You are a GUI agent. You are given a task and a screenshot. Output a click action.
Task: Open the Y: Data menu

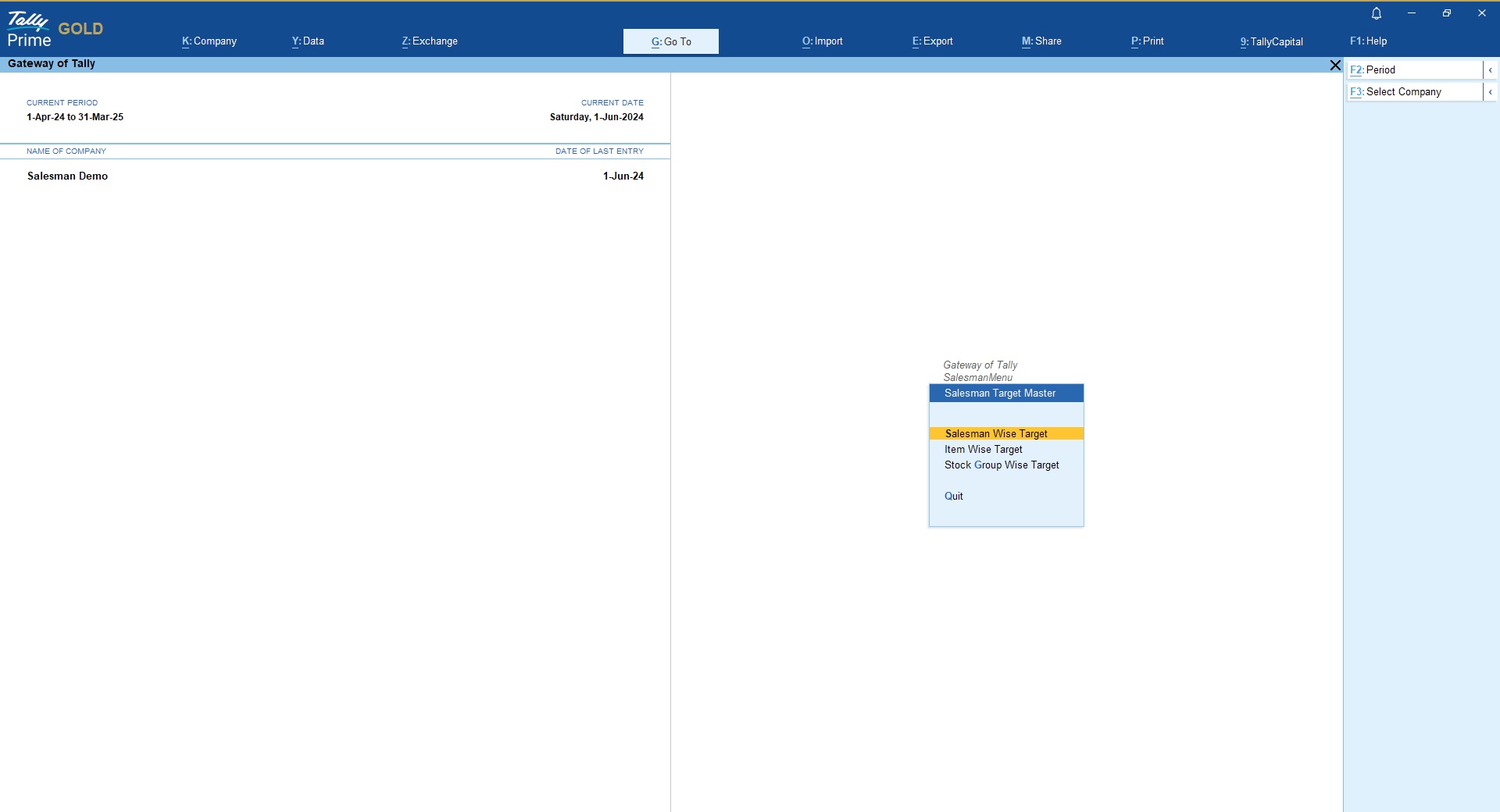308,41
